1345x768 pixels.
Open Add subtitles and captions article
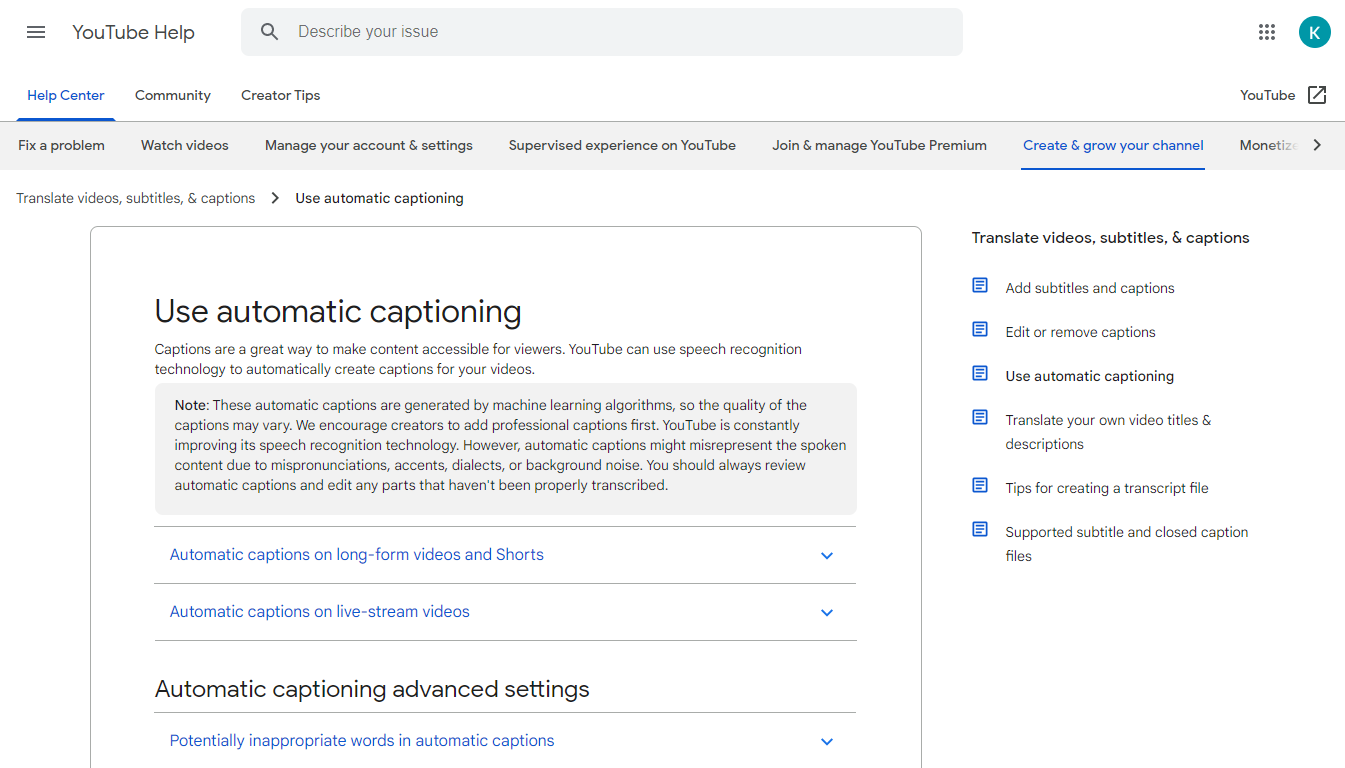point(1090,288)
